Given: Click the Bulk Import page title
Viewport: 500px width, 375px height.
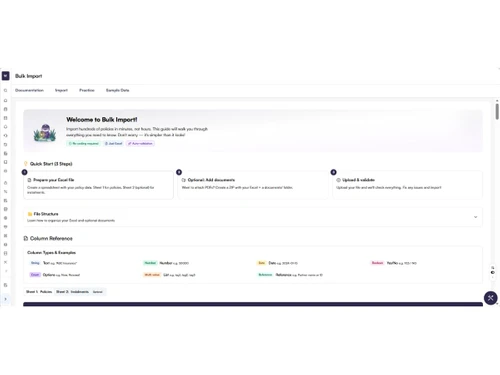Looking at the screenshot, I should (29, 76).
